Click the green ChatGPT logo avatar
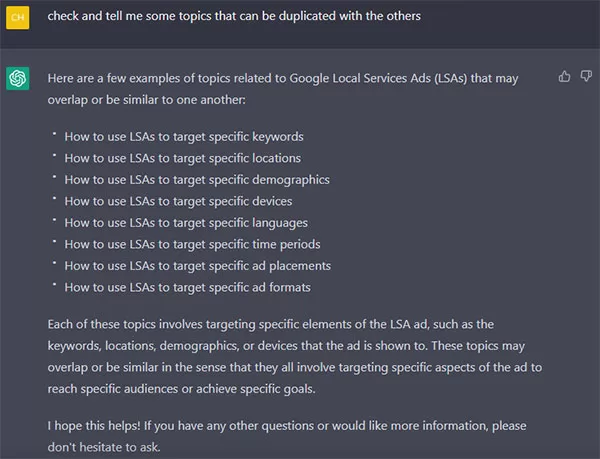The height and width of the screenshot is (459, 600). click(18, 78)
